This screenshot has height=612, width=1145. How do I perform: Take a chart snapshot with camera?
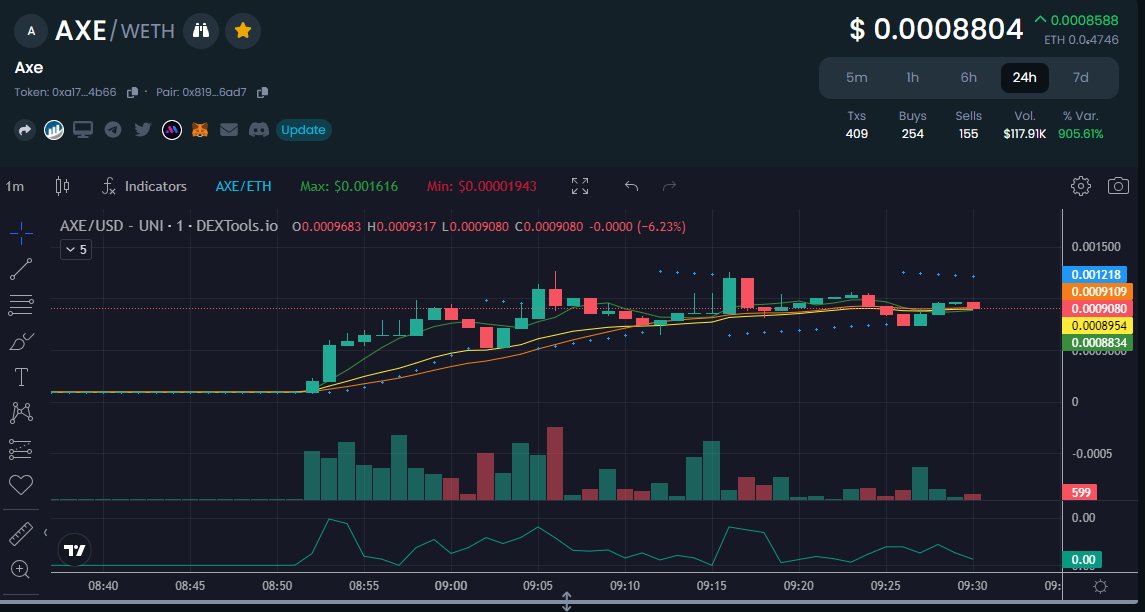(1118, 186)
